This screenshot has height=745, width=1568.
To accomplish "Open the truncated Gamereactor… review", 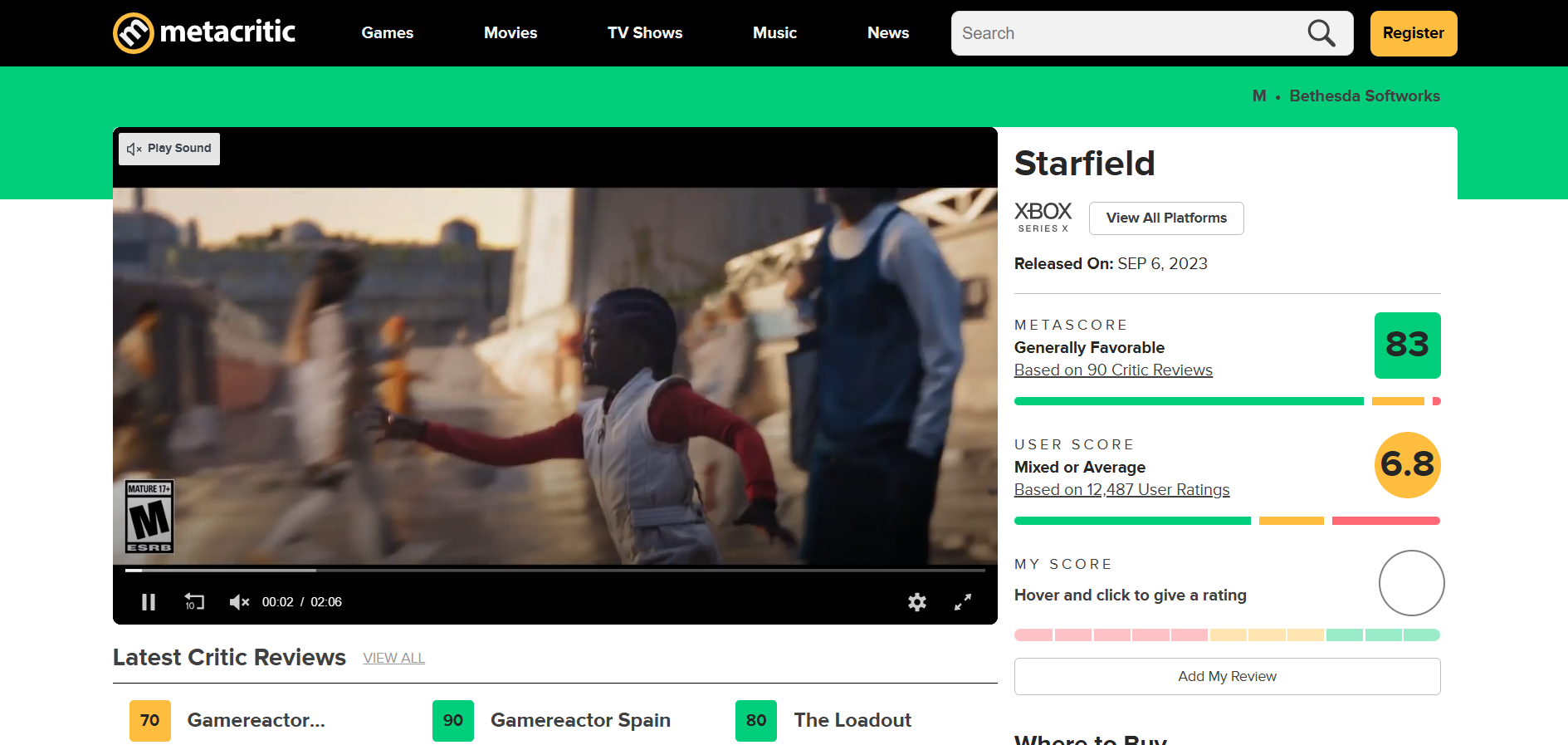I will click(256, 720).
